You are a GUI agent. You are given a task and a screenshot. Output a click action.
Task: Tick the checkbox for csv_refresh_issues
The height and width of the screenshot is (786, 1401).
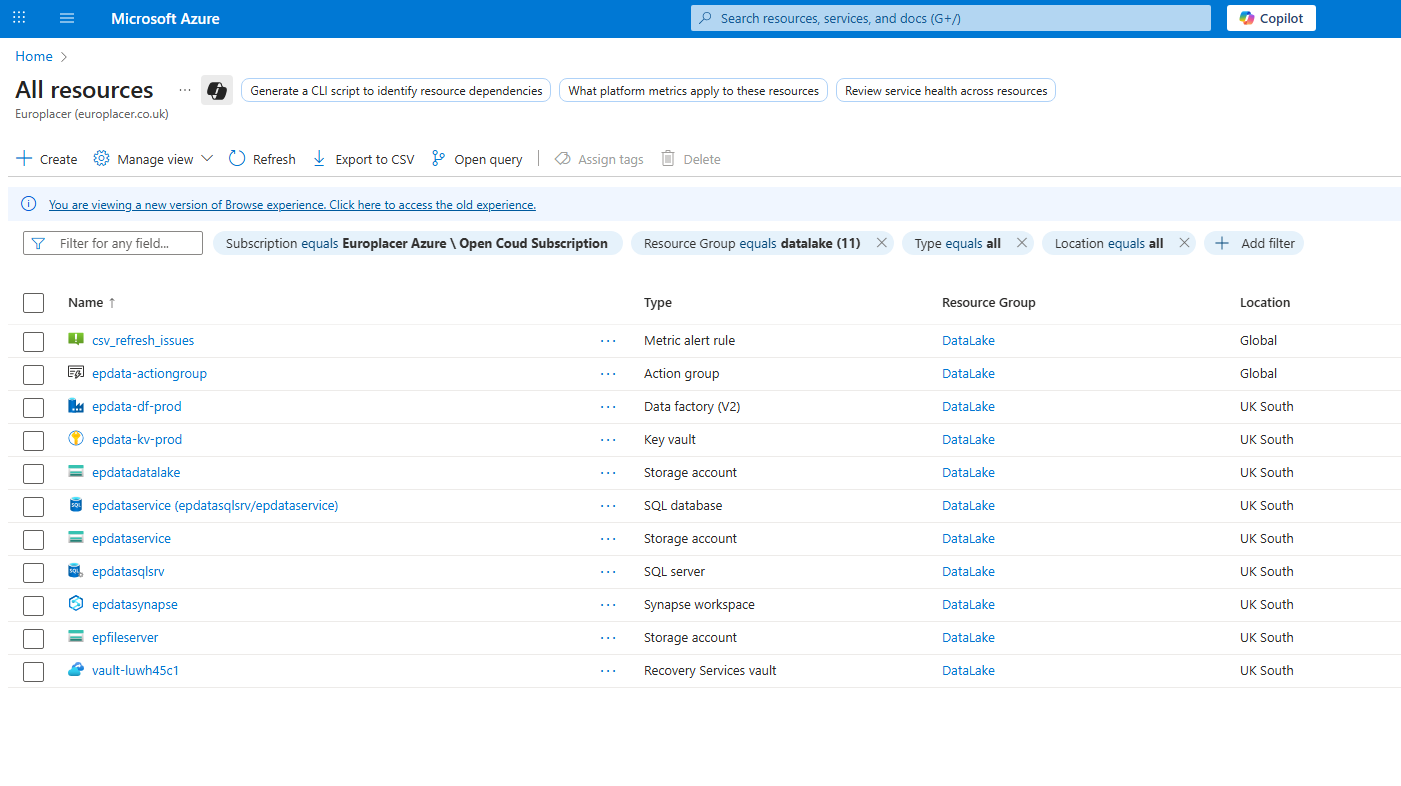tap(34, 341)
